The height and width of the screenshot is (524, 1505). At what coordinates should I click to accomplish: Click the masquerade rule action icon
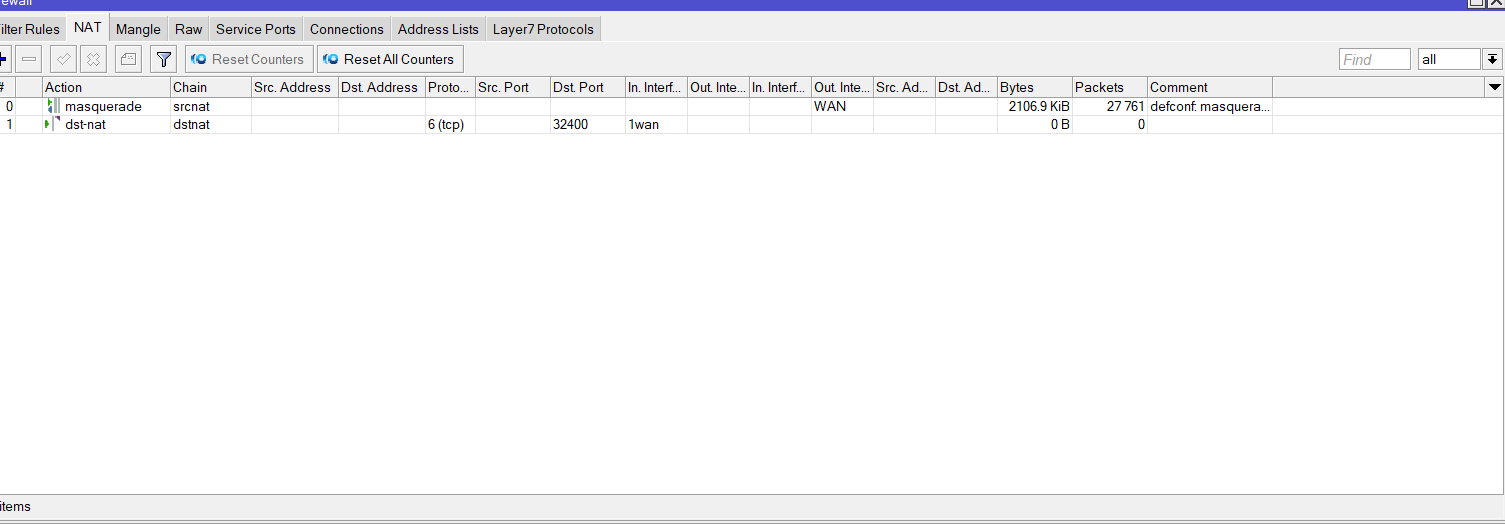pos(52,106)
